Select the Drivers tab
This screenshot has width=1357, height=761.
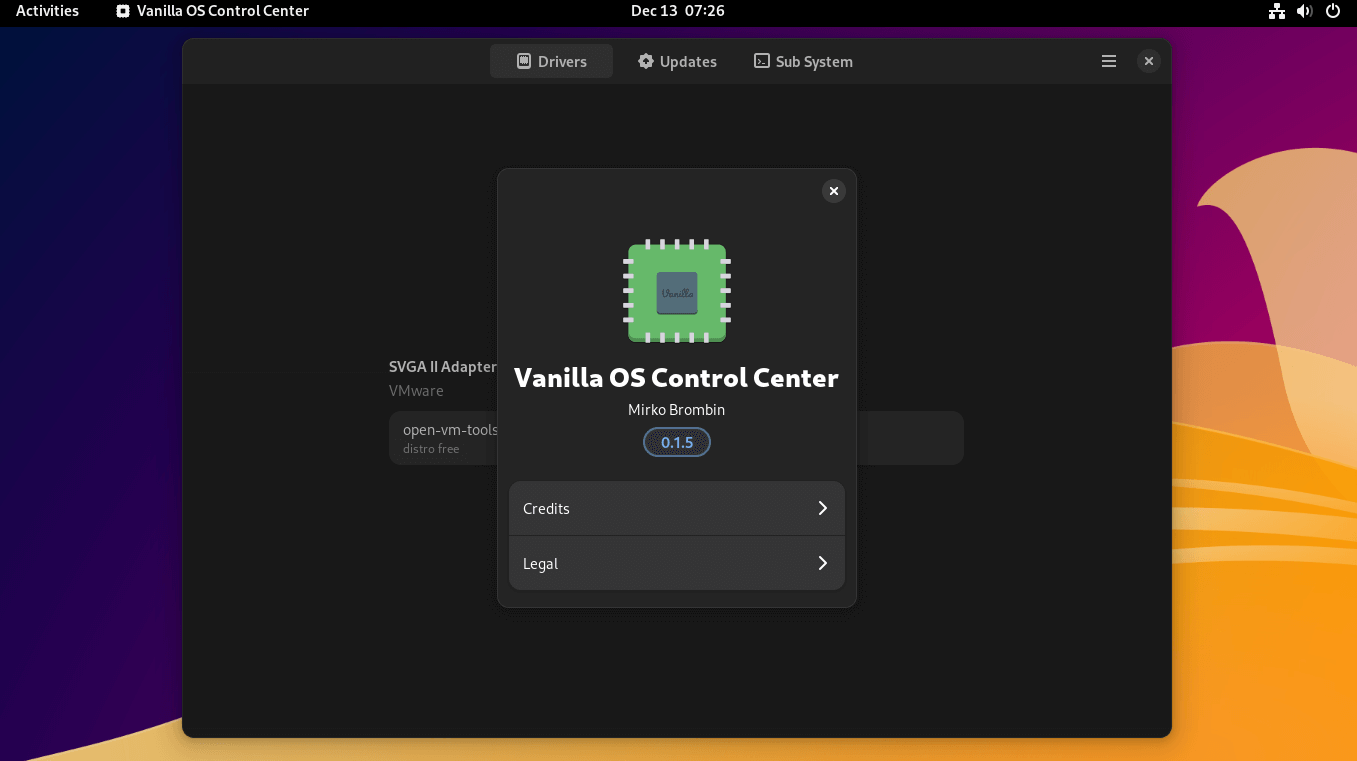[x=551, y=61]
